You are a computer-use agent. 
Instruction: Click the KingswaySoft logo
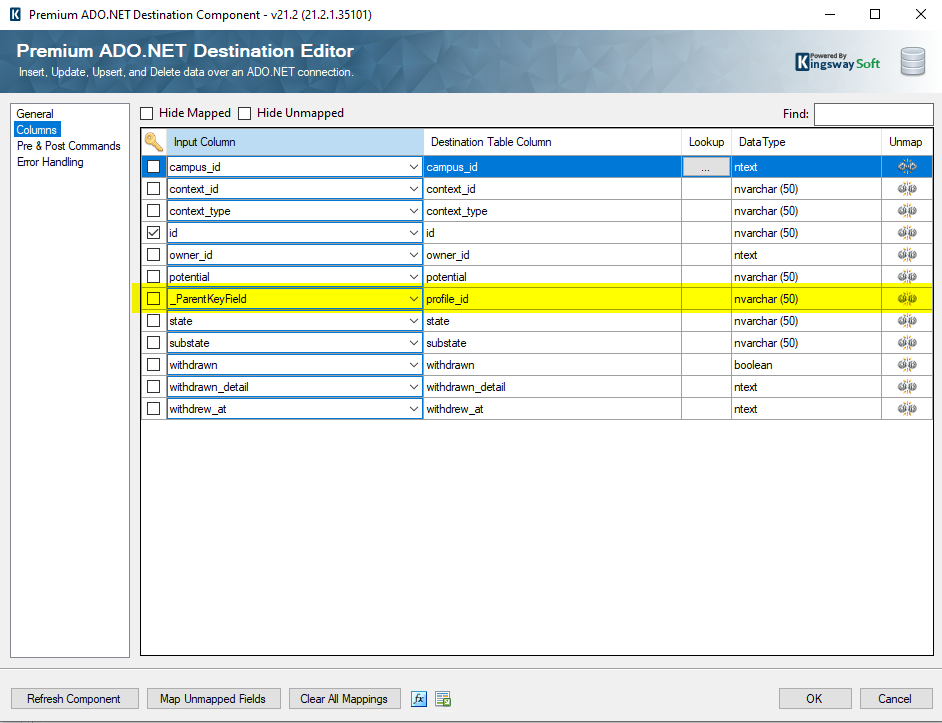pos(837,61)
